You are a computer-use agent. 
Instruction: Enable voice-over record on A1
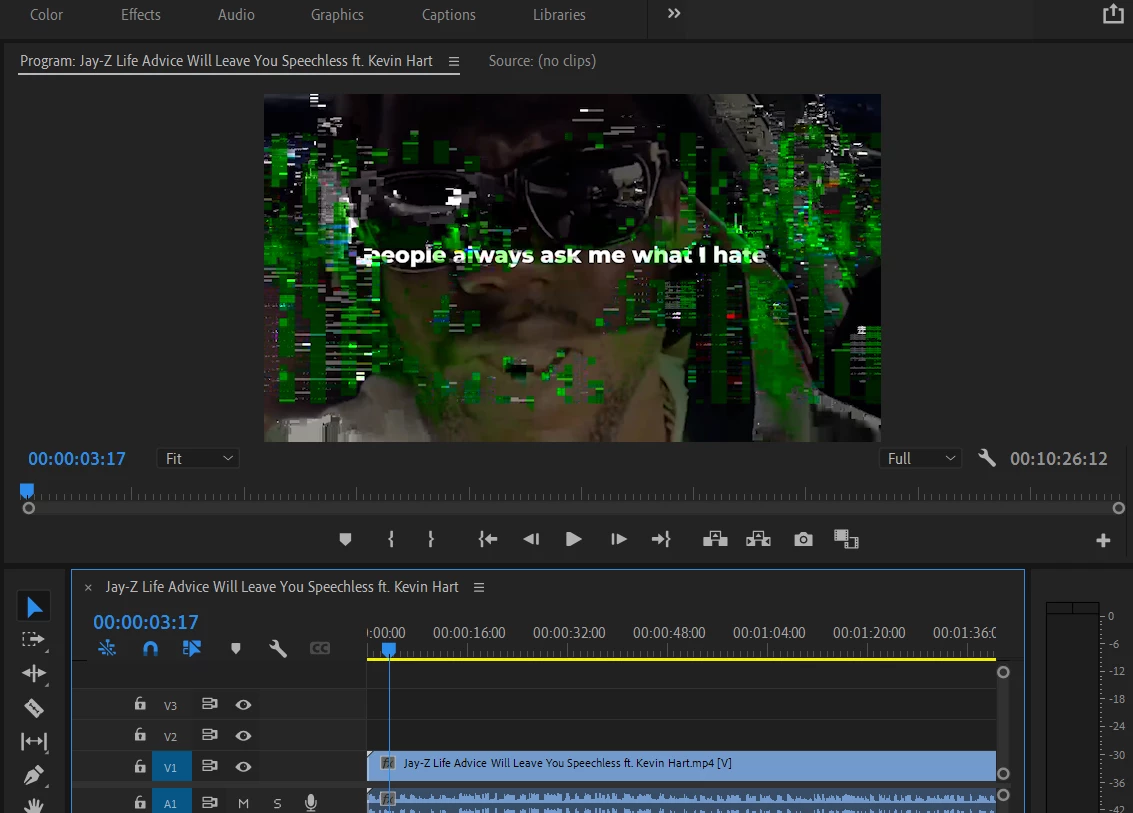tap(311, 803)
